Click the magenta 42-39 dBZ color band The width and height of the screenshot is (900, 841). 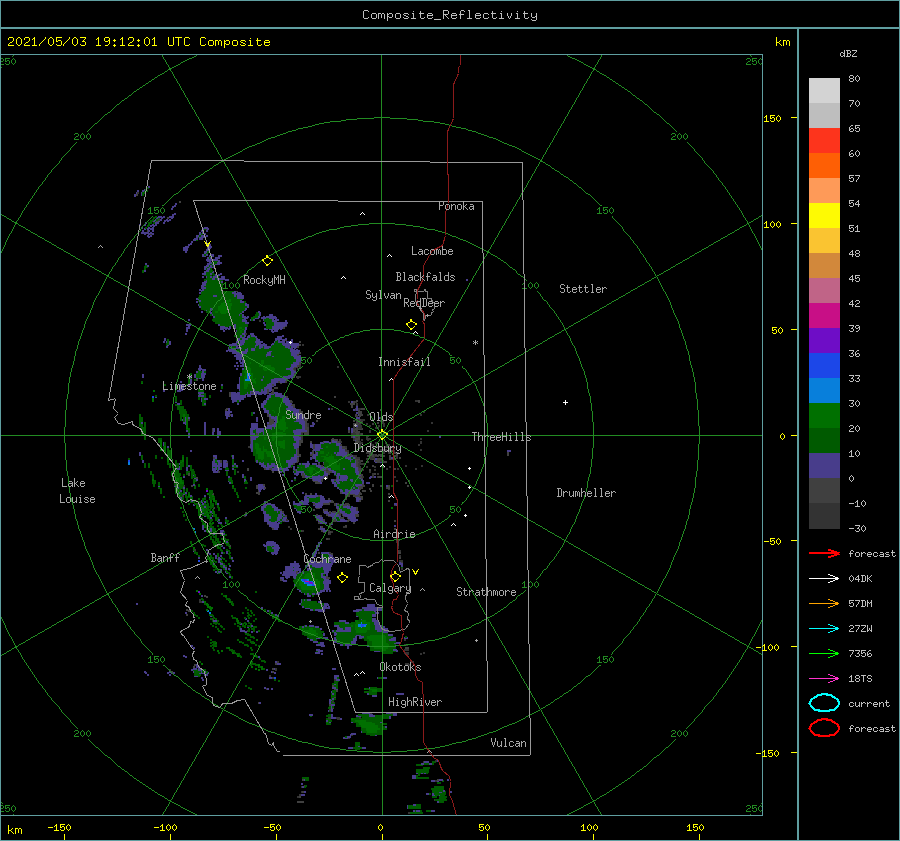click(824, 316)
